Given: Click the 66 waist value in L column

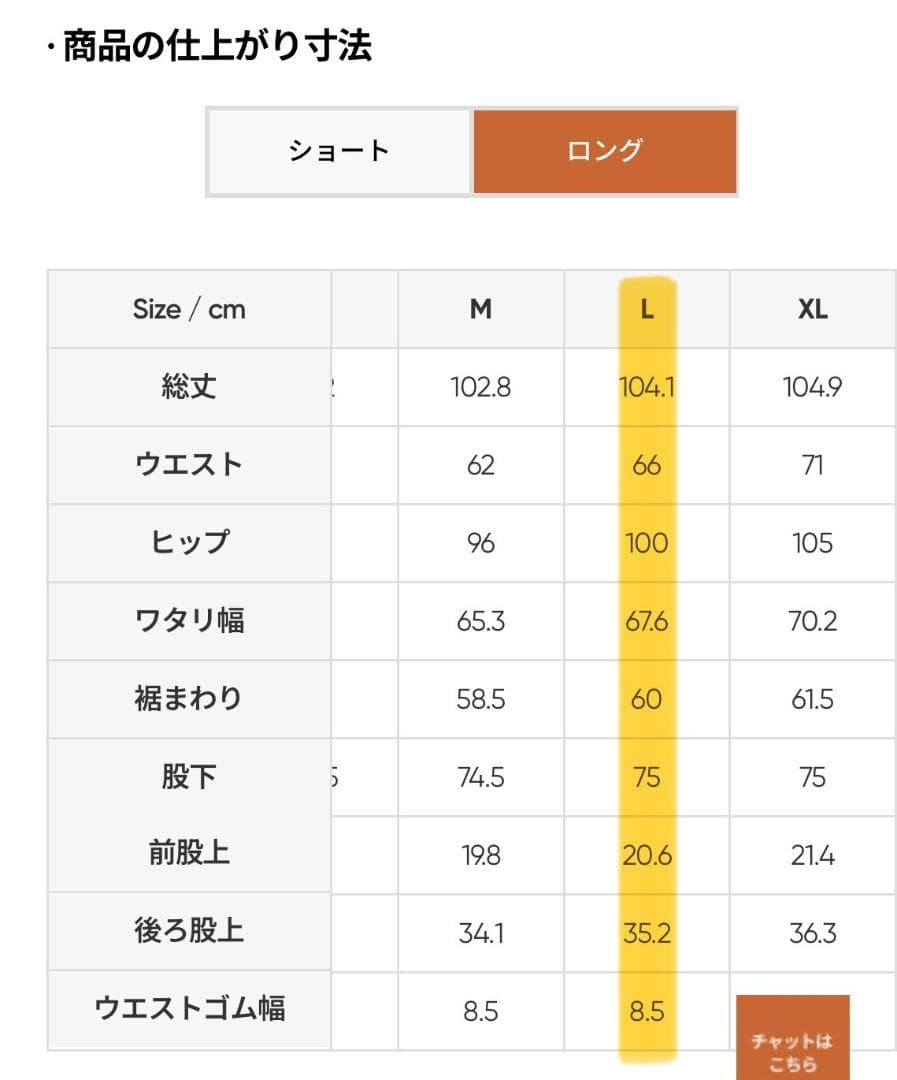Looking at the screenshot, I should (x=646, y=465).
